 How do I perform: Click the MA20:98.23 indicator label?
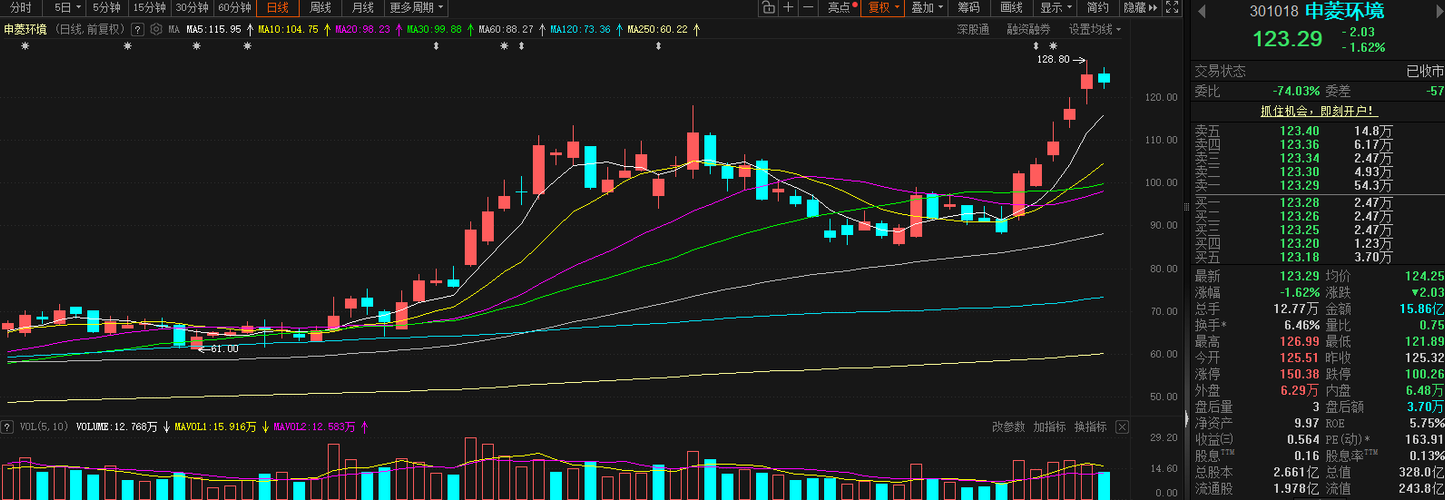click(362, 29)
